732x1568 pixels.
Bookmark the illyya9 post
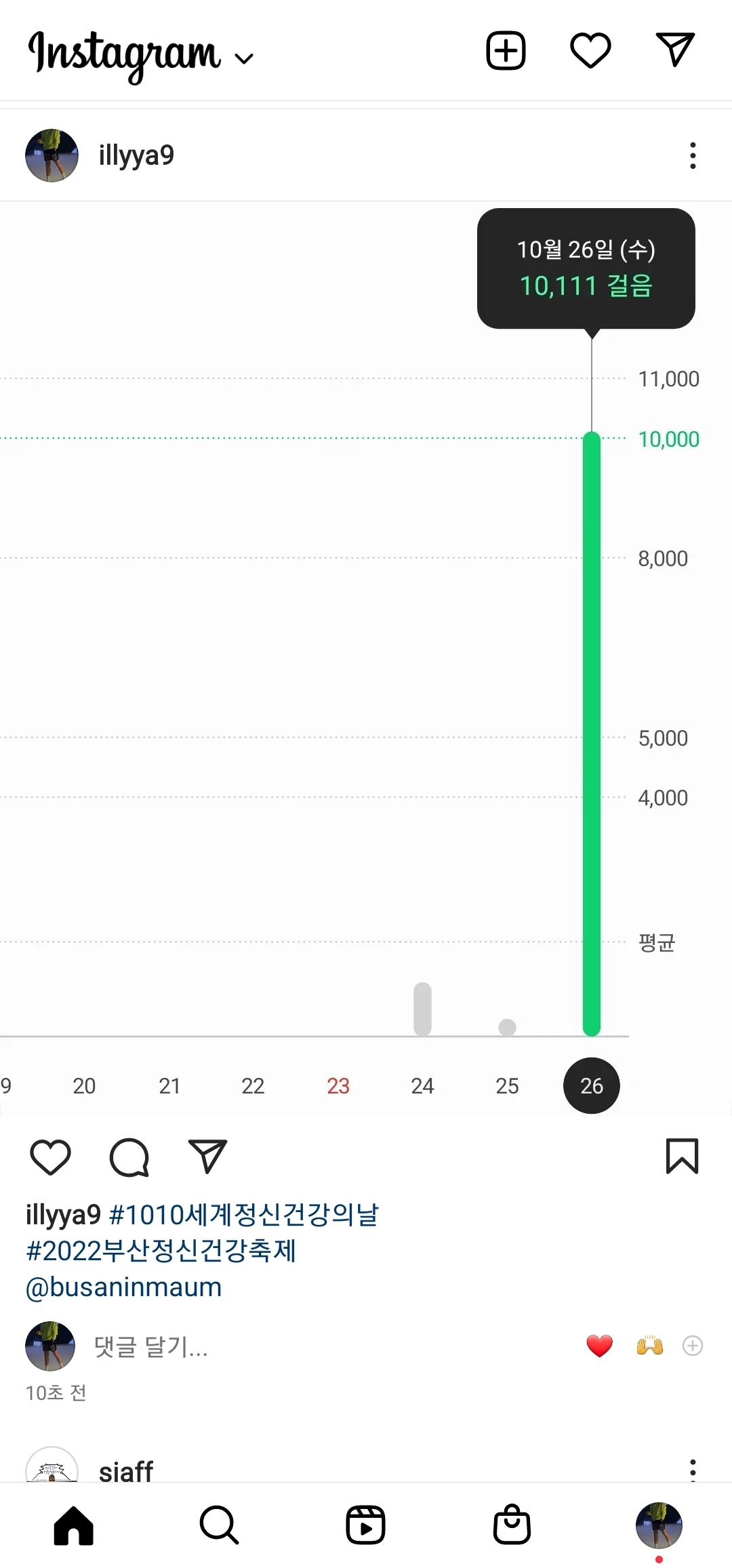pyautogui.click(x=682, y=1156)
